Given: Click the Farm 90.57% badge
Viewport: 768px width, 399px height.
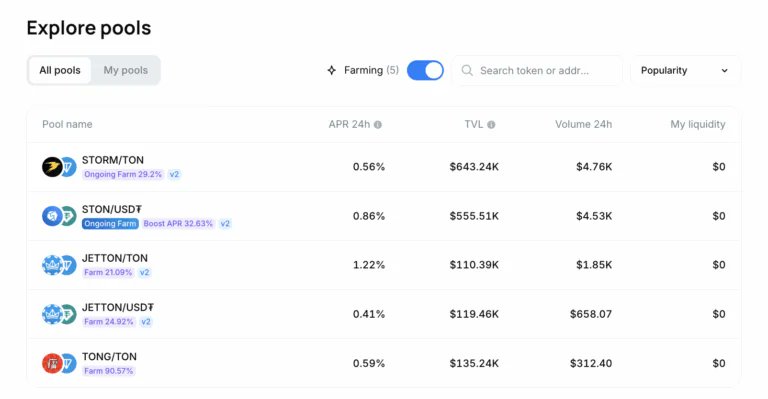Looking at the screenshot, I should [109, 371].
